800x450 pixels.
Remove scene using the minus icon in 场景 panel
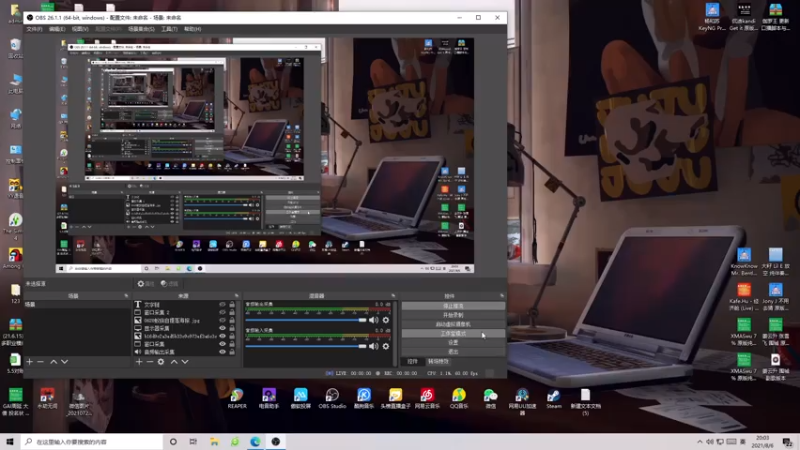click(x=40, y=362)
